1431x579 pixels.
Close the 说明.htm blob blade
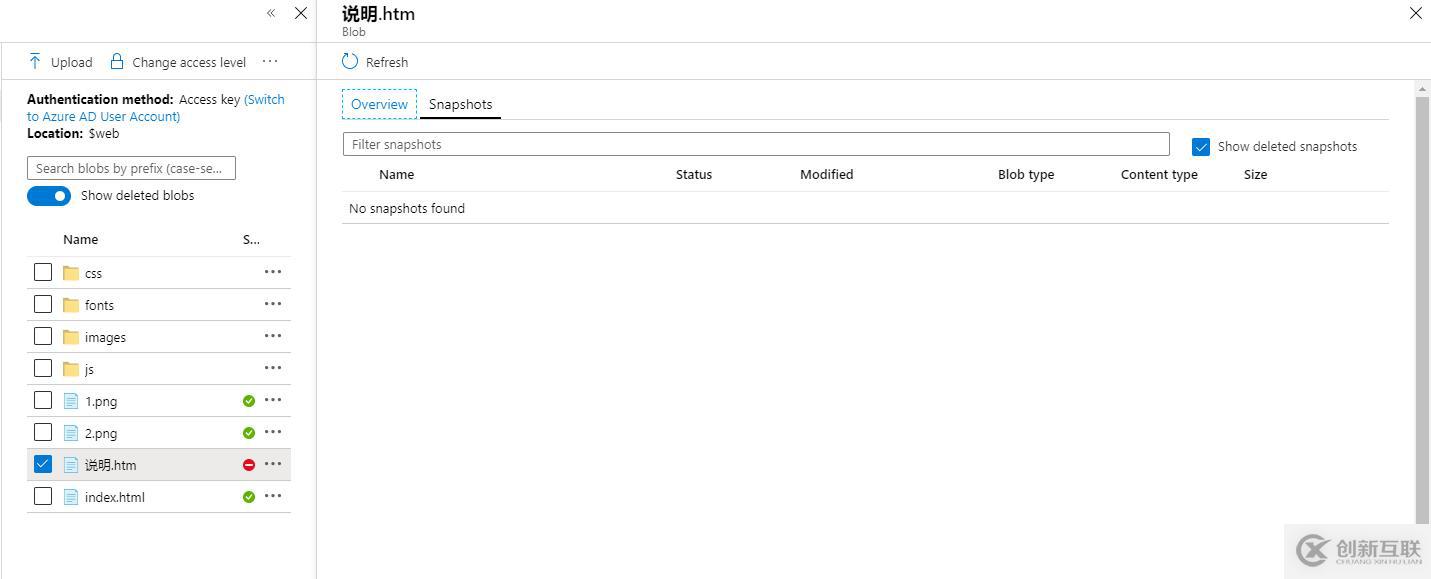(1416, 13)
